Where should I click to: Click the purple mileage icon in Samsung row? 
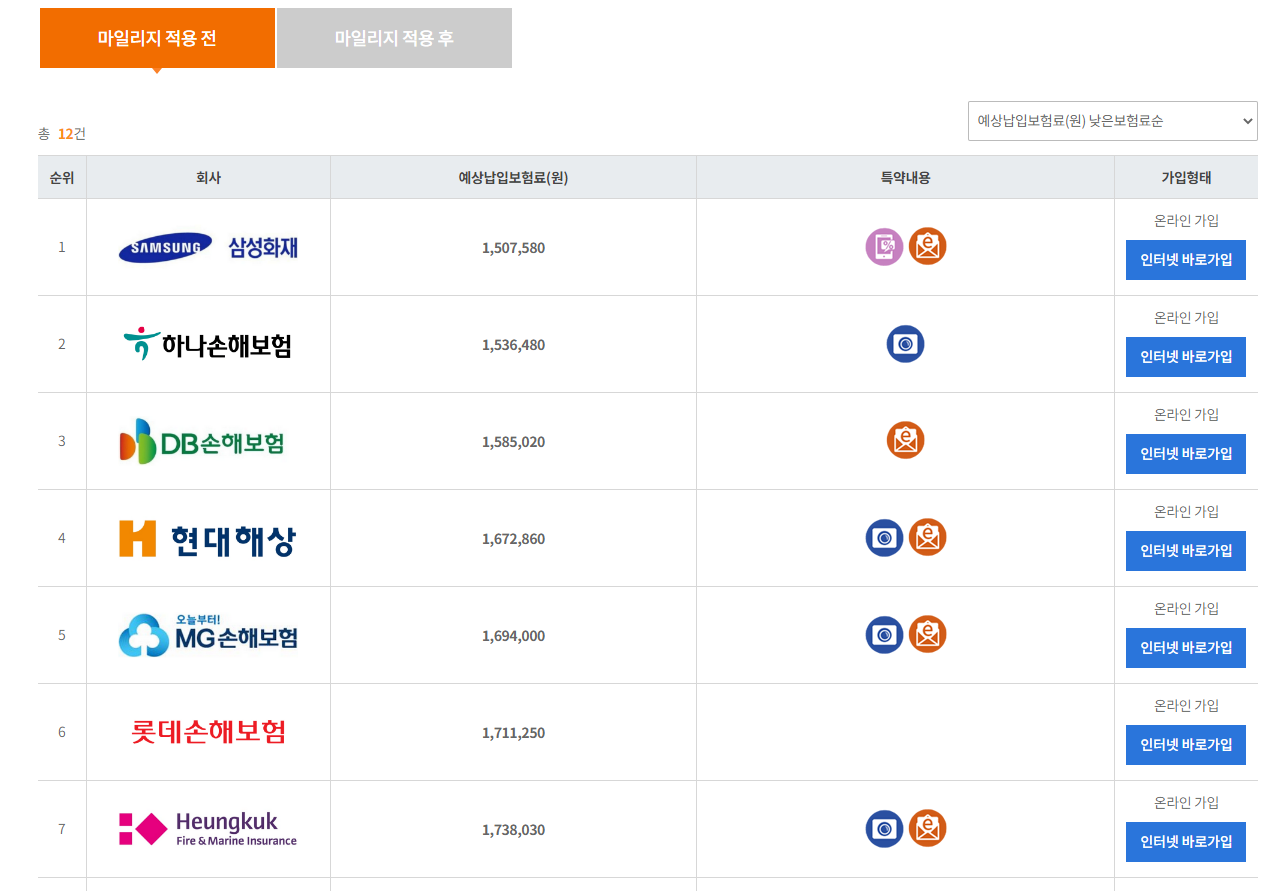884,247
